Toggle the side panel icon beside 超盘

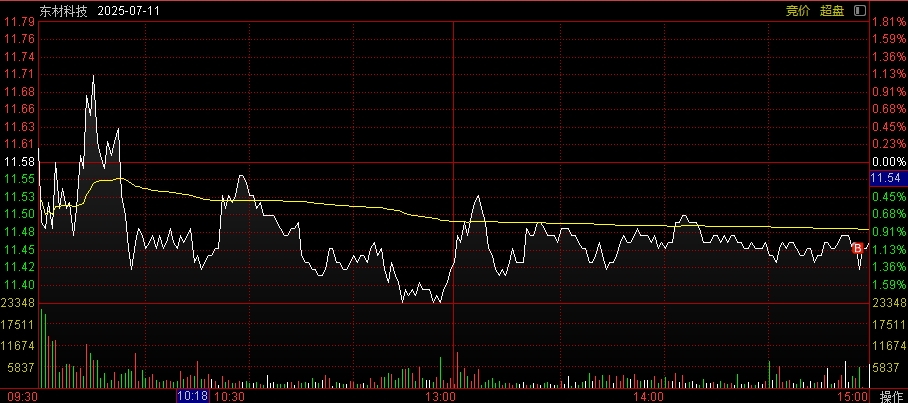pos(860,10)
